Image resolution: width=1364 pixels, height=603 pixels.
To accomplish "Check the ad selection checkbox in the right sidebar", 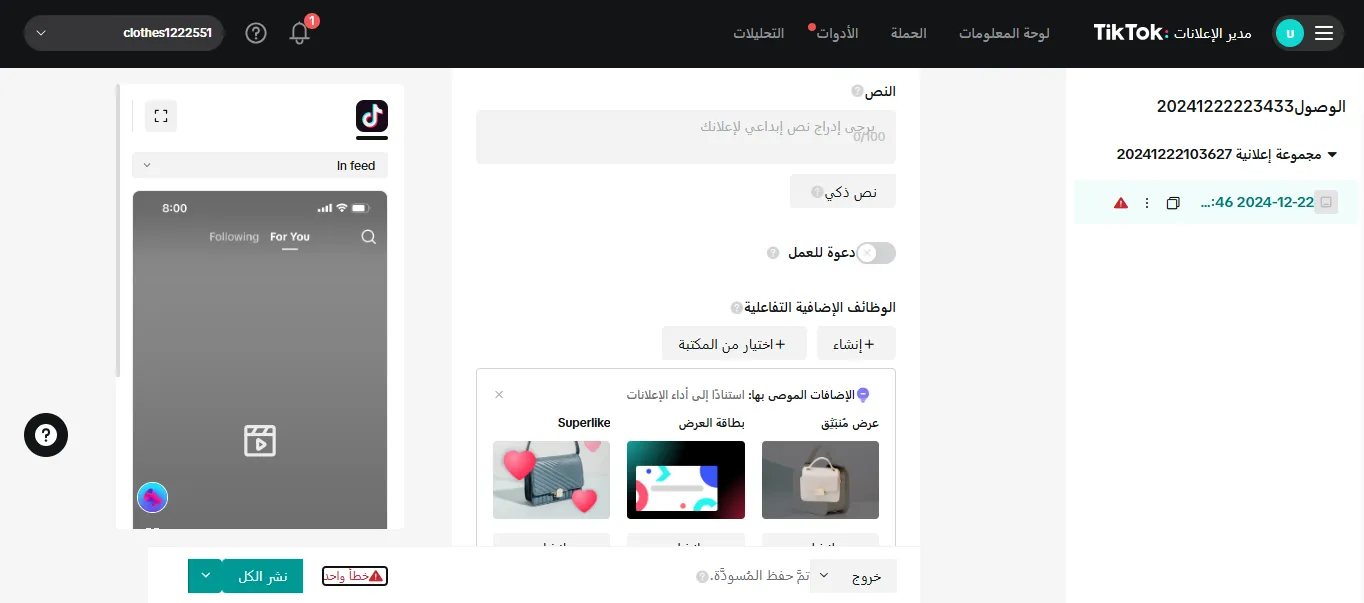I will coord(1326,201).
